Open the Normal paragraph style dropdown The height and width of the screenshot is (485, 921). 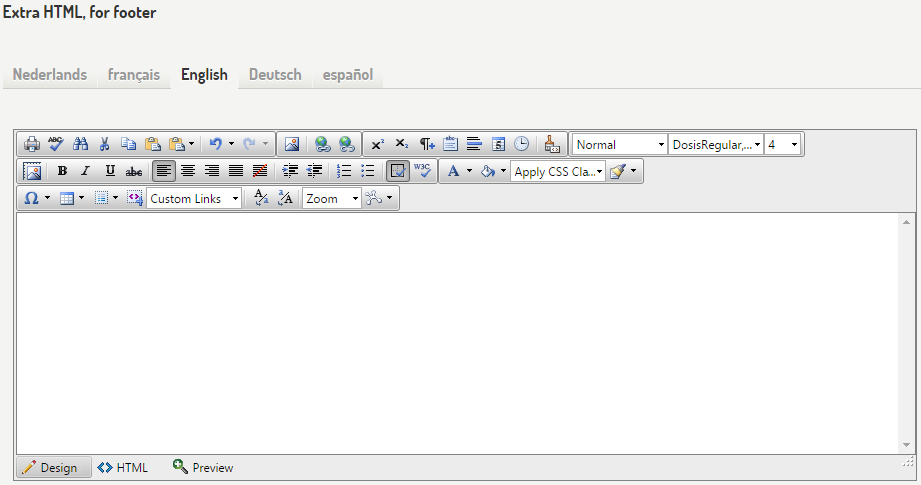point(619,144)
